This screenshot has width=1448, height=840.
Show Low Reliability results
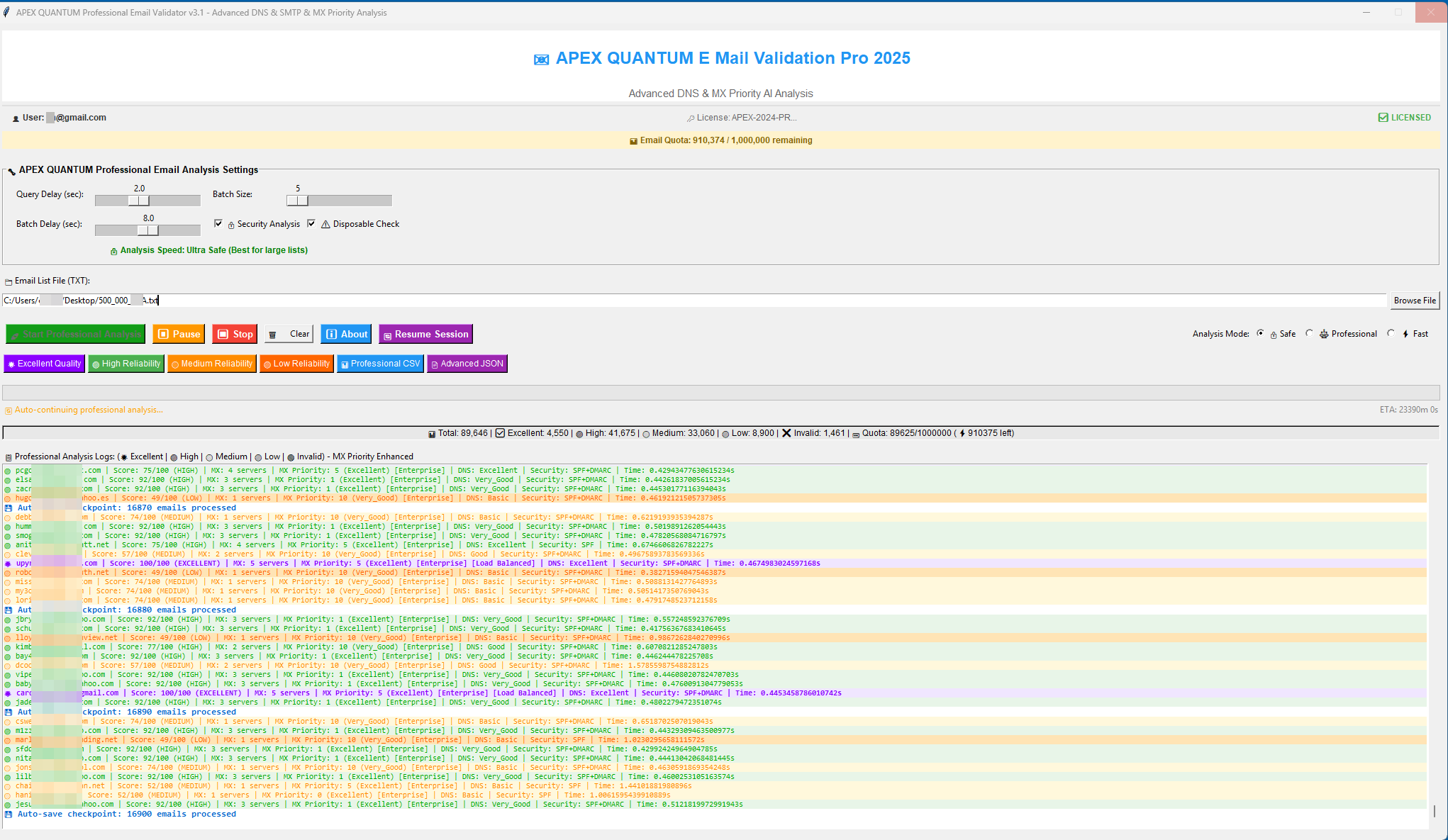[296, 364]
